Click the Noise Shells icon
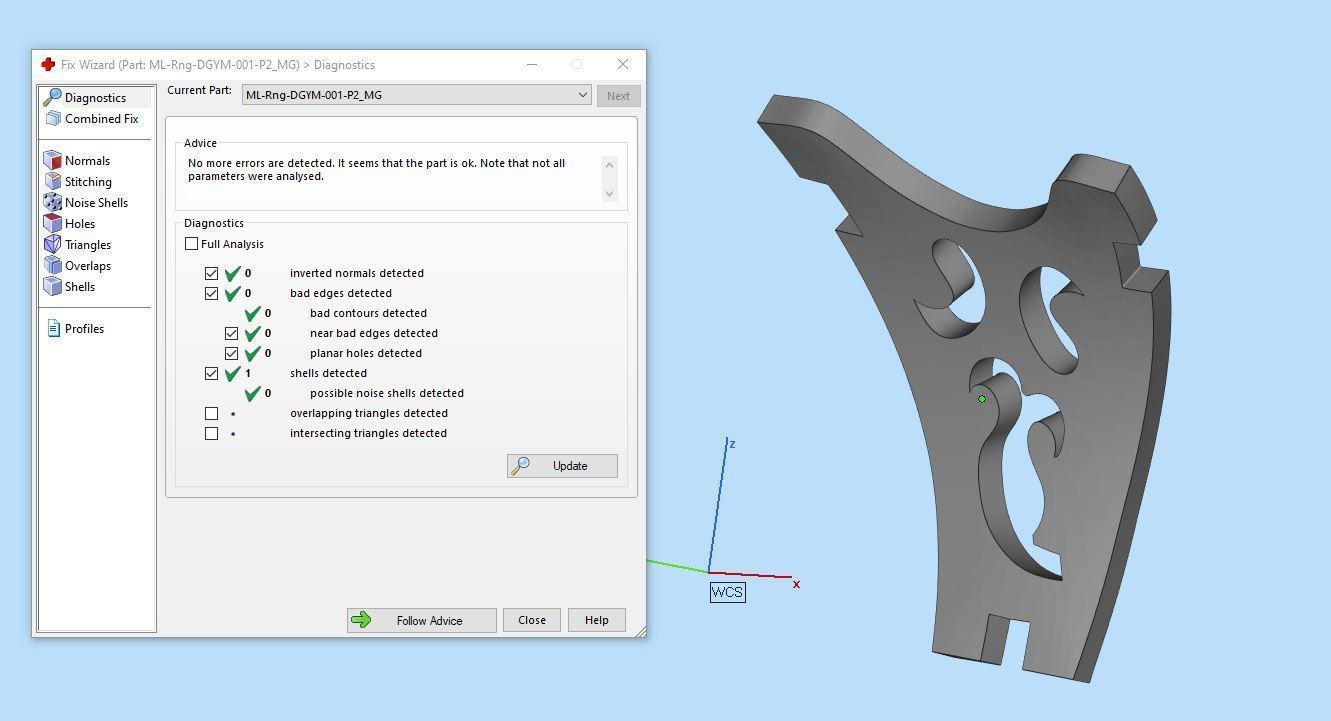This screenshot has height=721, width=1331. [53, 202]
